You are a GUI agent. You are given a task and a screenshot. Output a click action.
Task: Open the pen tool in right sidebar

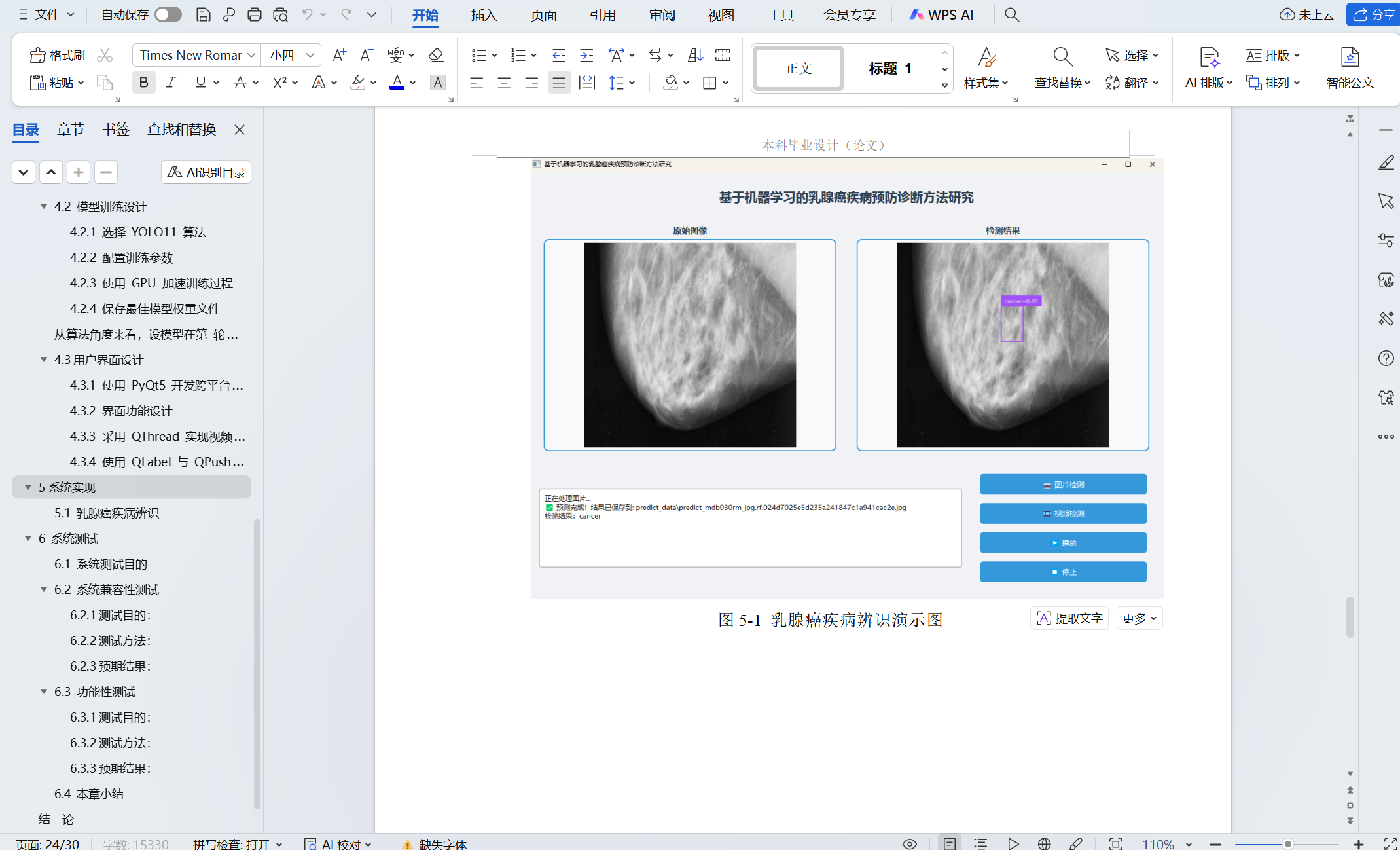pos(1386,162)
